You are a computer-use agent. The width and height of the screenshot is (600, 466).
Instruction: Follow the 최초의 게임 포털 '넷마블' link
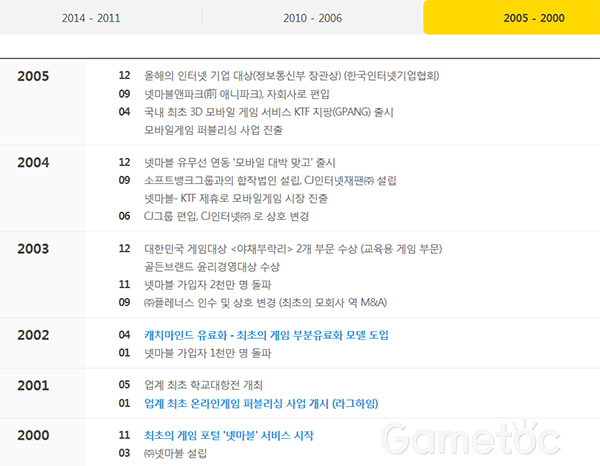point(244,435)
